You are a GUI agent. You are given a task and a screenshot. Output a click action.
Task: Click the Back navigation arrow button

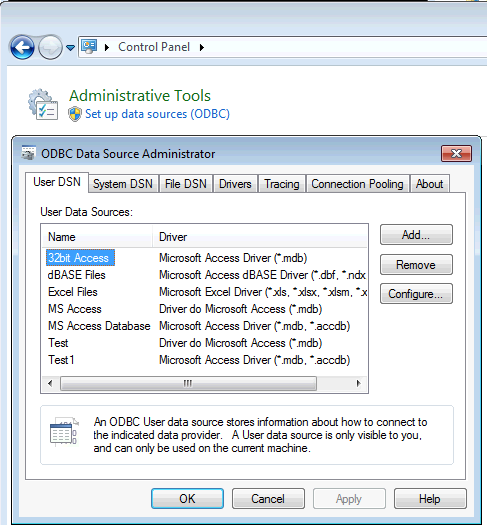click(22, 47)
